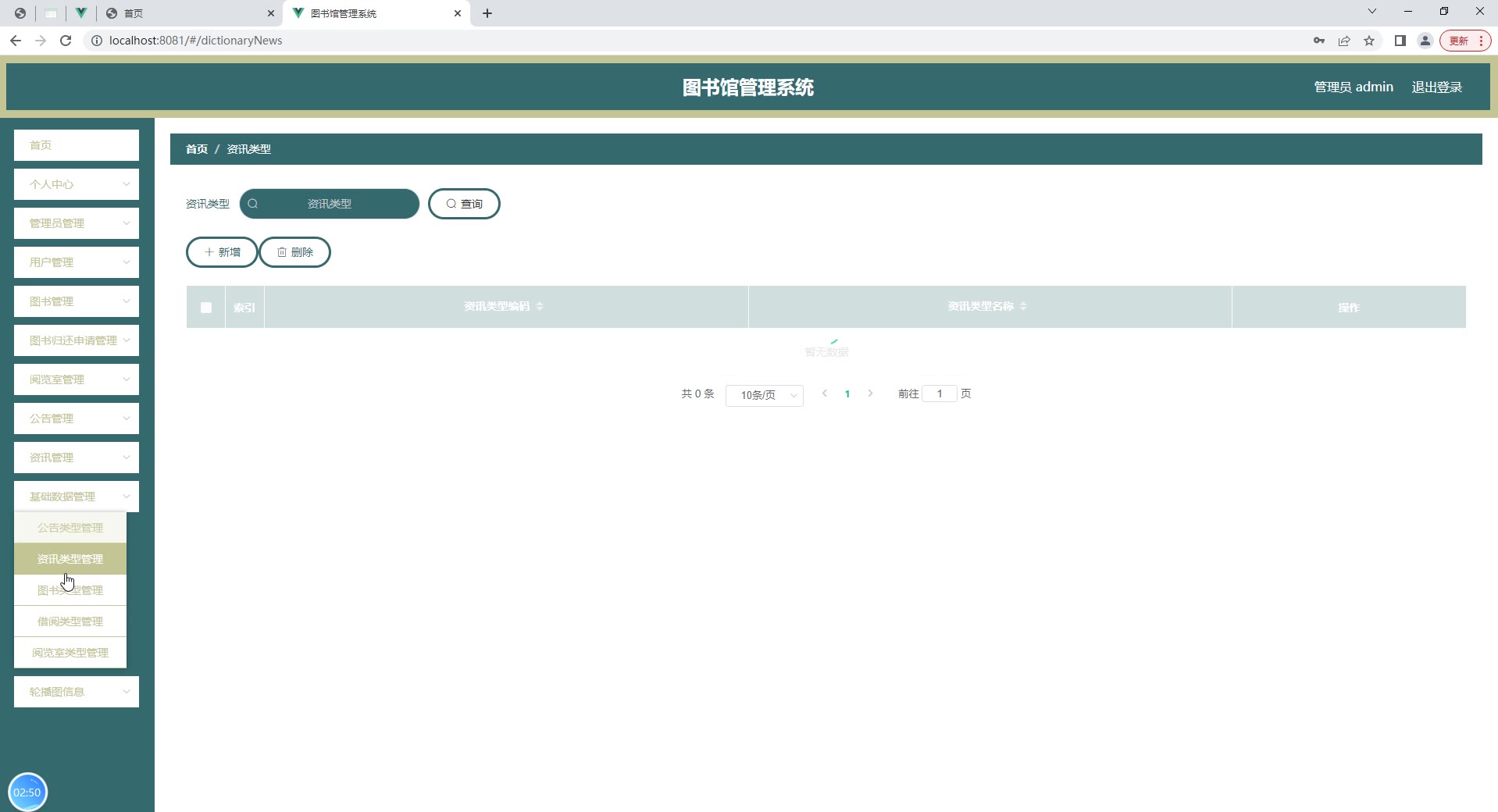Expand the 公告管理 sidebar menu
The image size is (1498, 812).
click(x=77, y=418)
